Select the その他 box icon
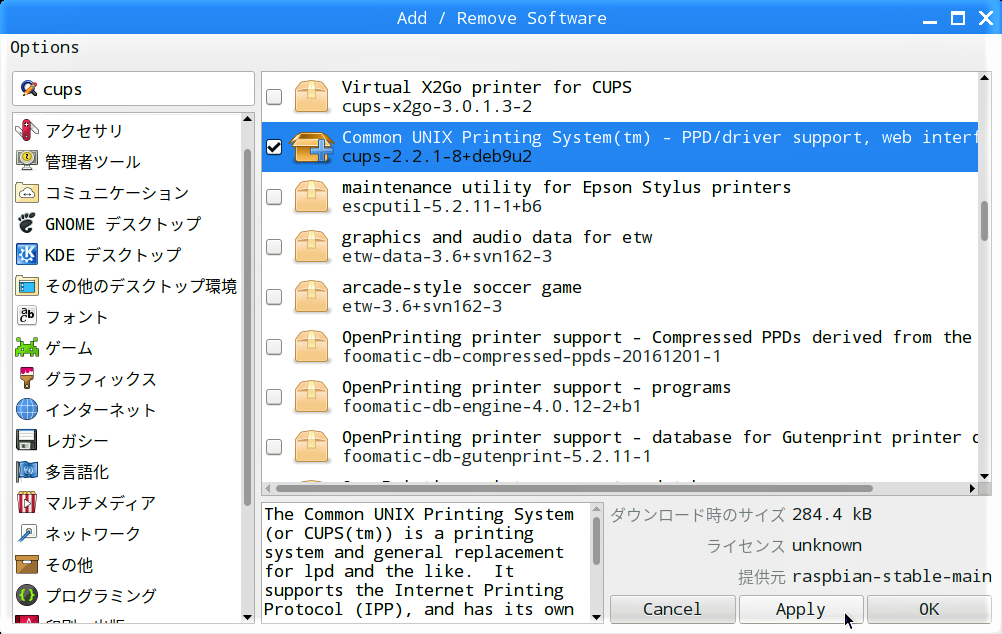This screenshot has height=634, width=1002. (27, 564)
